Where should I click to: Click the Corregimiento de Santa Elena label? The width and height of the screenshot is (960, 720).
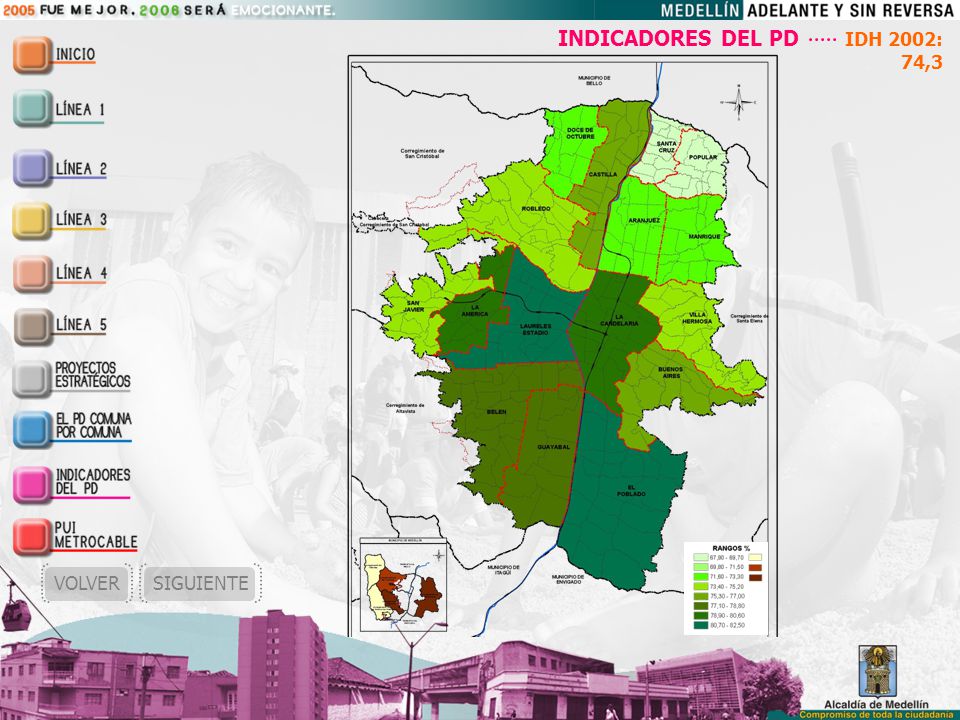[749, 318]
